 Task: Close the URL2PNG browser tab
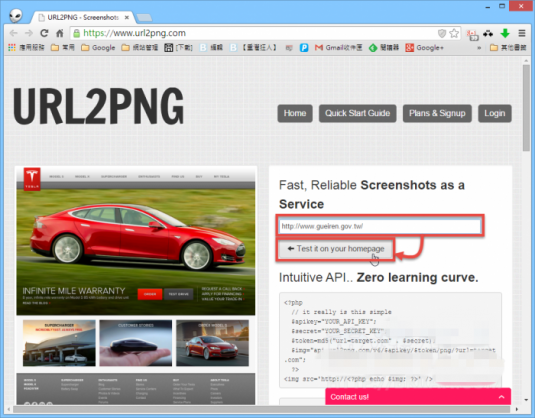point(127,17)
